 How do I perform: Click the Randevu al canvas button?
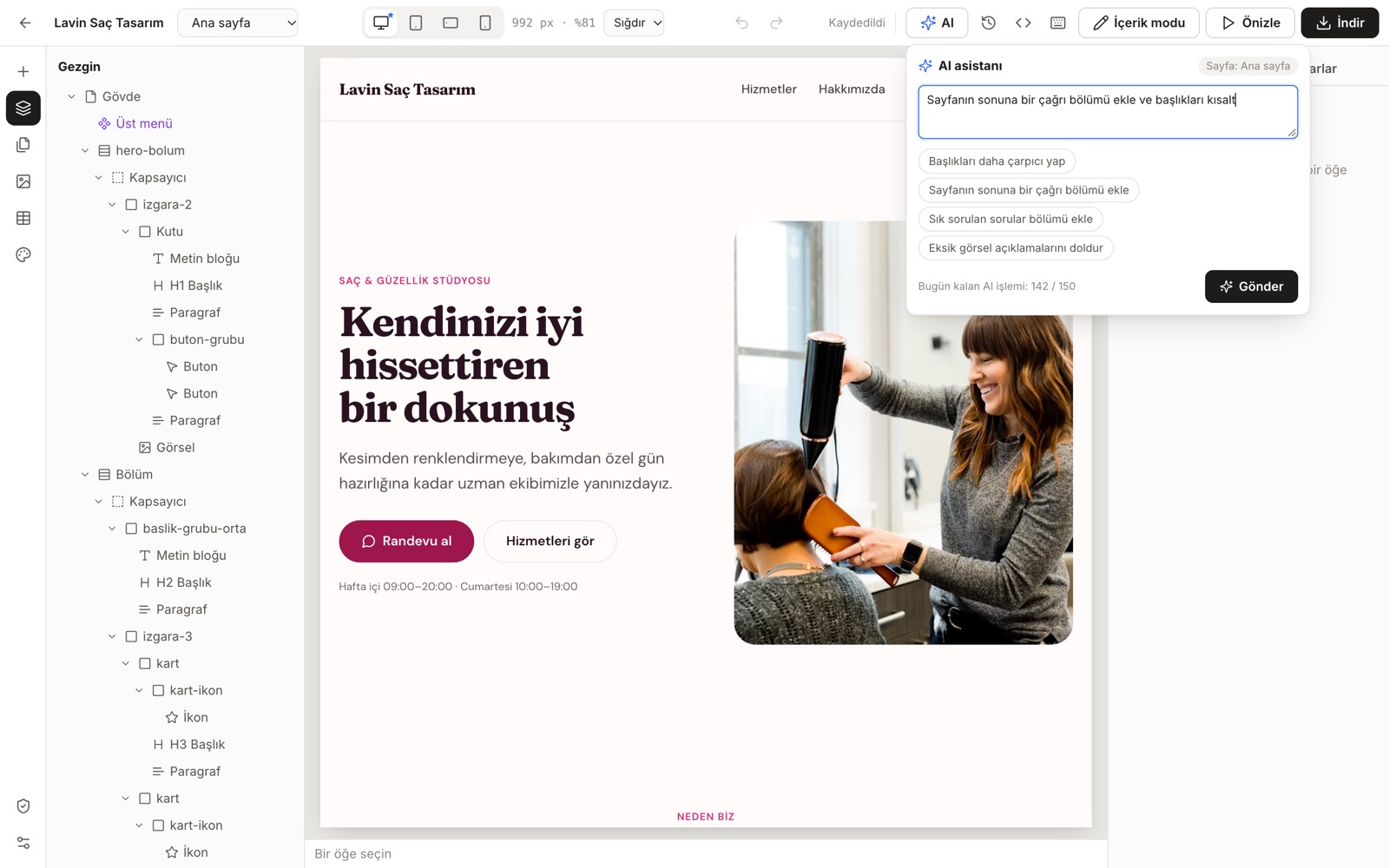click(x=406, y=542)
